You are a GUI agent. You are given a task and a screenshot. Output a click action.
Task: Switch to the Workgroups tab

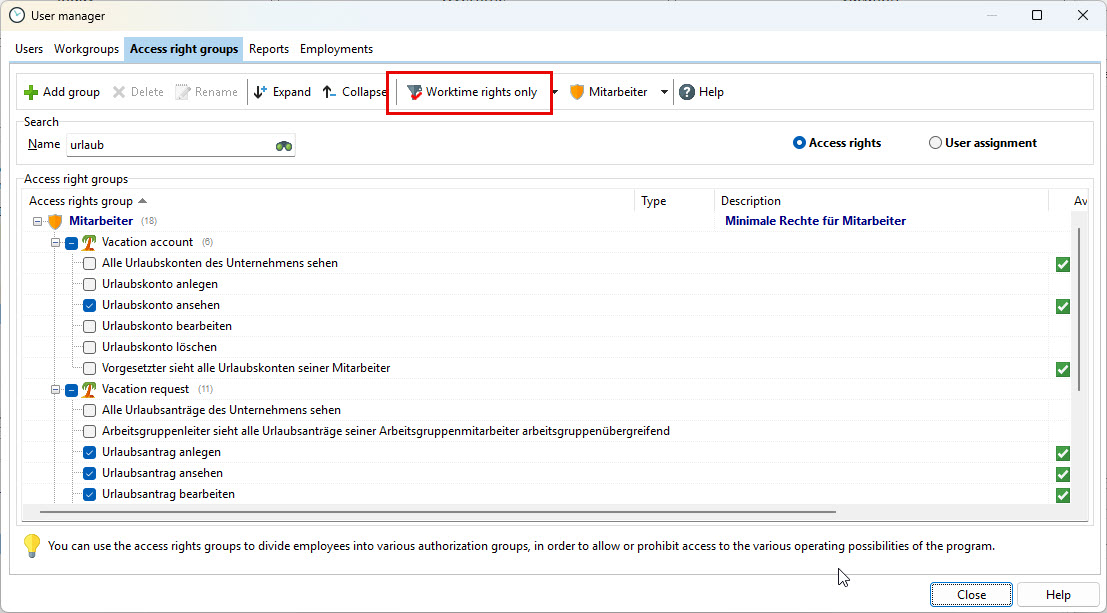tap(85, 49)
